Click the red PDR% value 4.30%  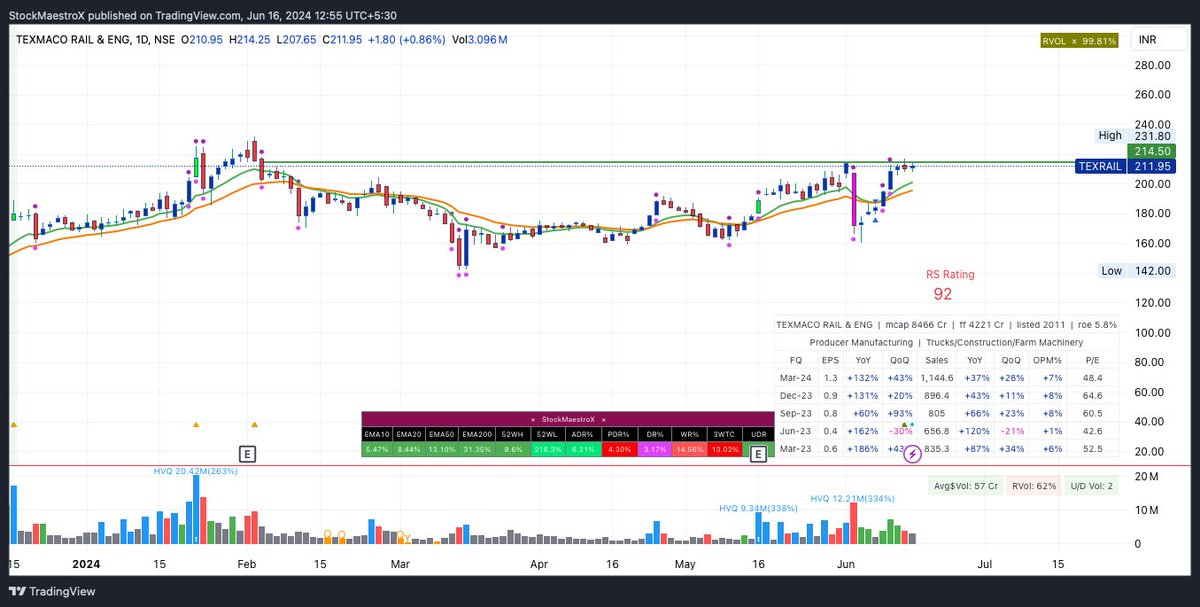[x=619, y=449]
